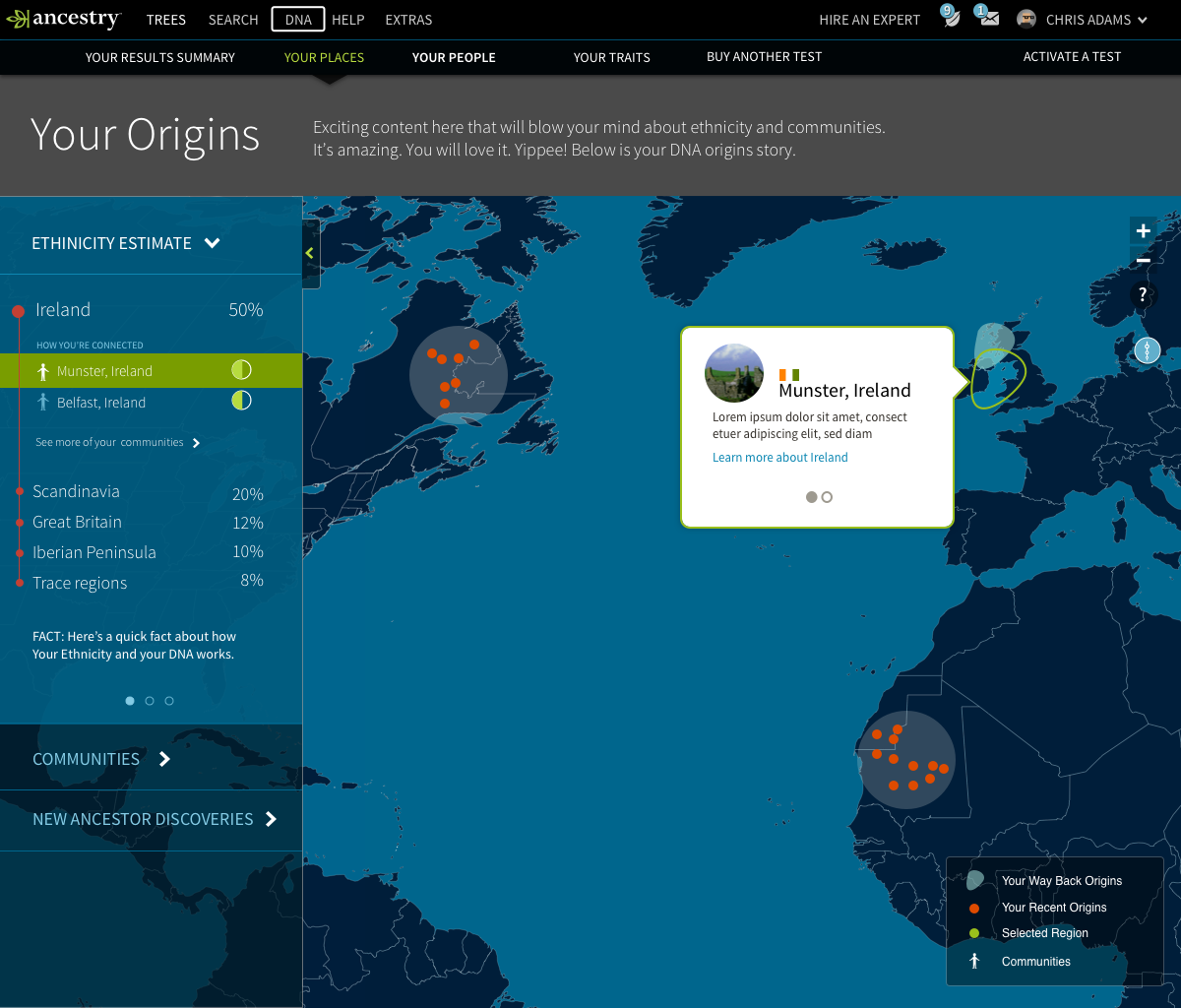Go to Your Results Summary tab
Screen dimensions: 1181x1008
click(160, 57)
